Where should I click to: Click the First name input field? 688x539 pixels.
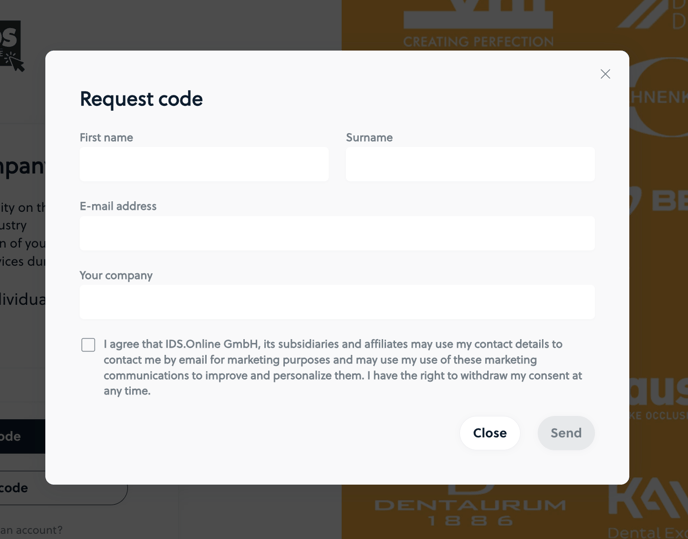(204, 164)
